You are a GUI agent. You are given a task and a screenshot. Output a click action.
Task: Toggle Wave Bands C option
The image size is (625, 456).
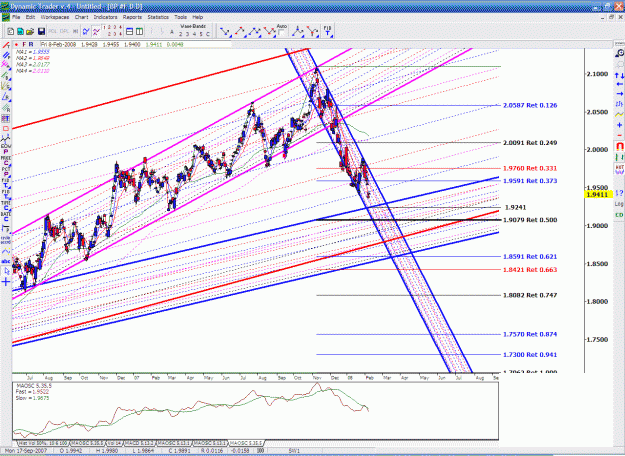coord(207,34)
